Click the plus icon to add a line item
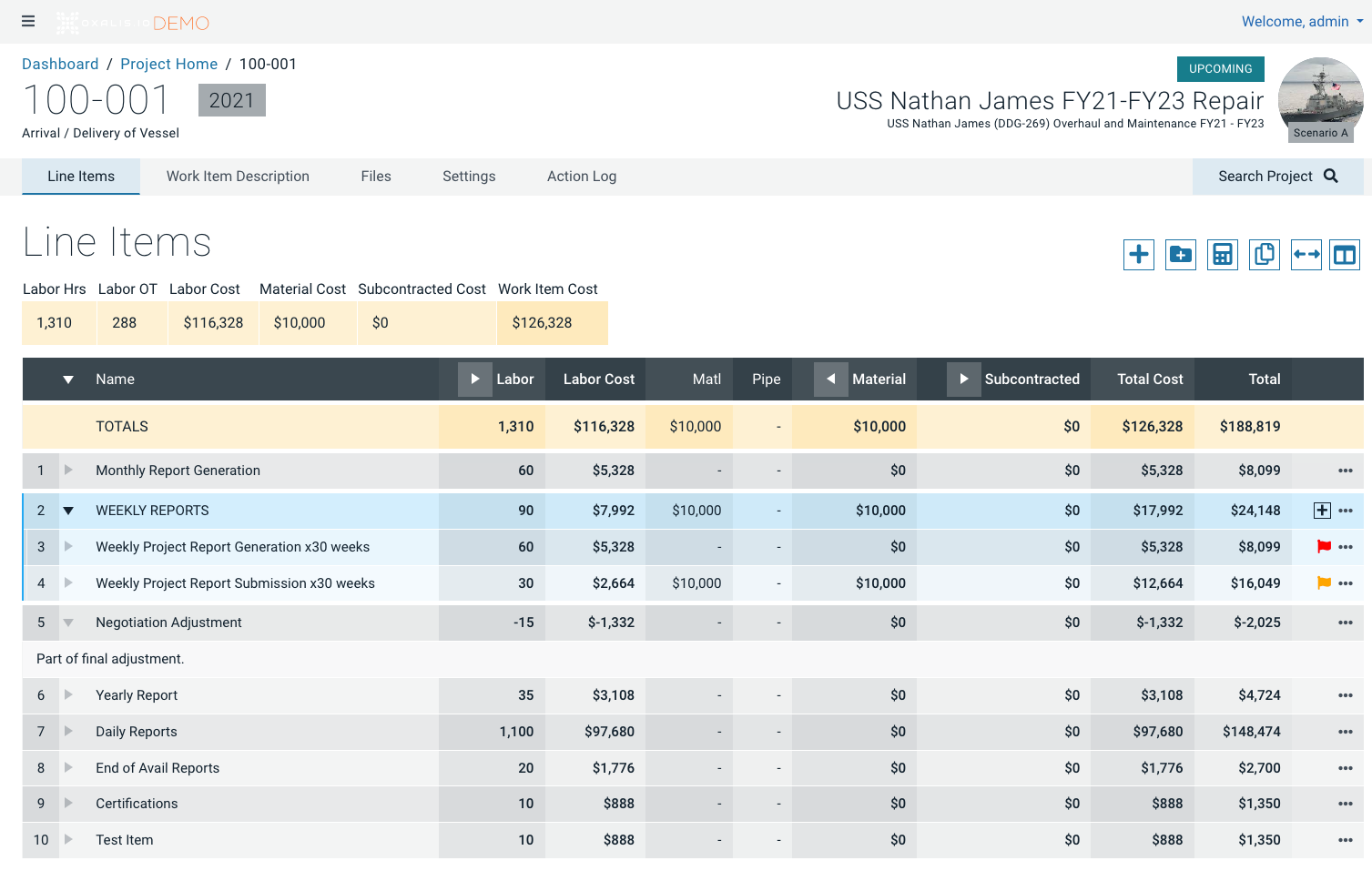 coord(1138,255)
